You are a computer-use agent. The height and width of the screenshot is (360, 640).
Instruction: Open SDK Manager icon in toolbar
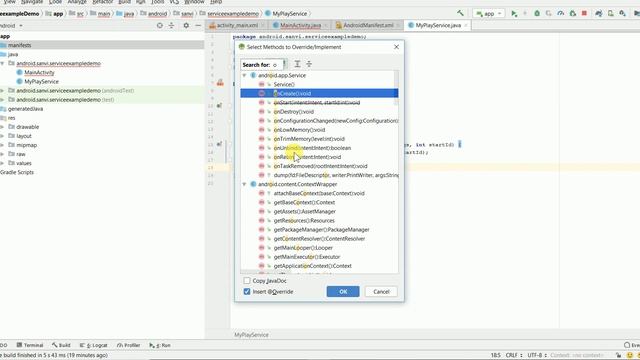pos(622,13)
